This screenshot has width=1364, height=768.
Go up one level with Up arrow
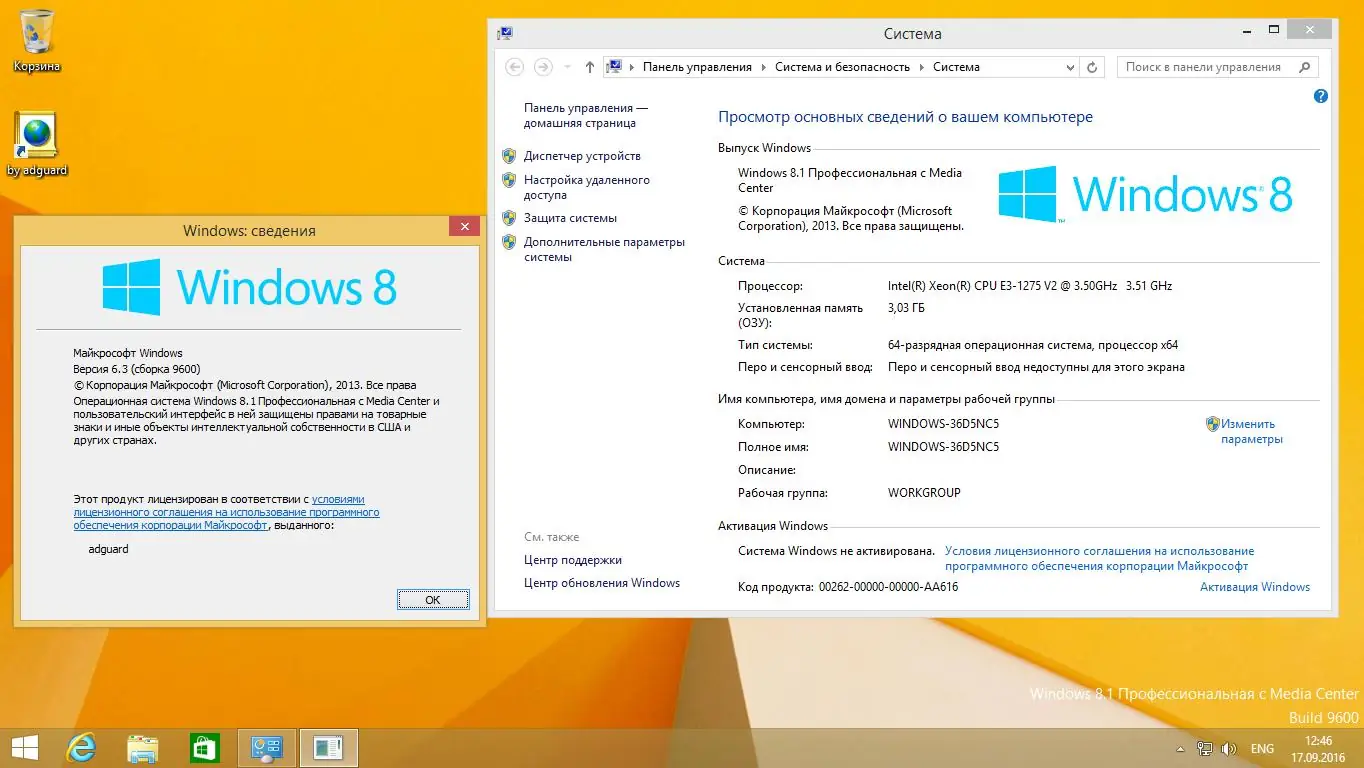[590, 67]
